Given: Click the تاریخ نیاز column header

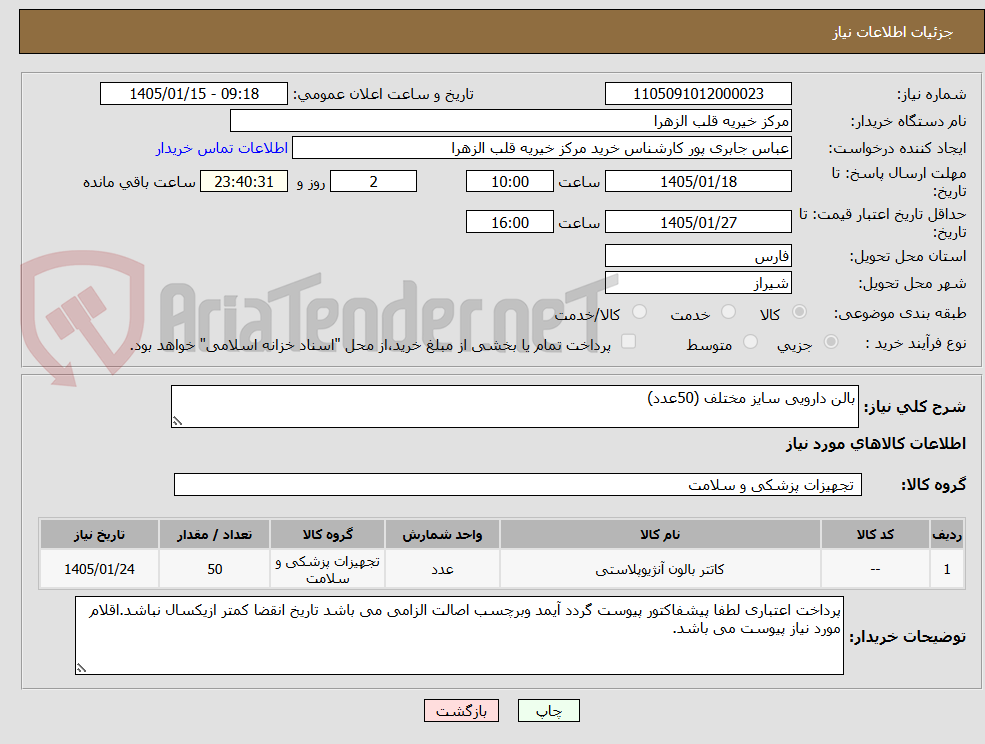Looking at the screenshot, I should tap(99, 534).
